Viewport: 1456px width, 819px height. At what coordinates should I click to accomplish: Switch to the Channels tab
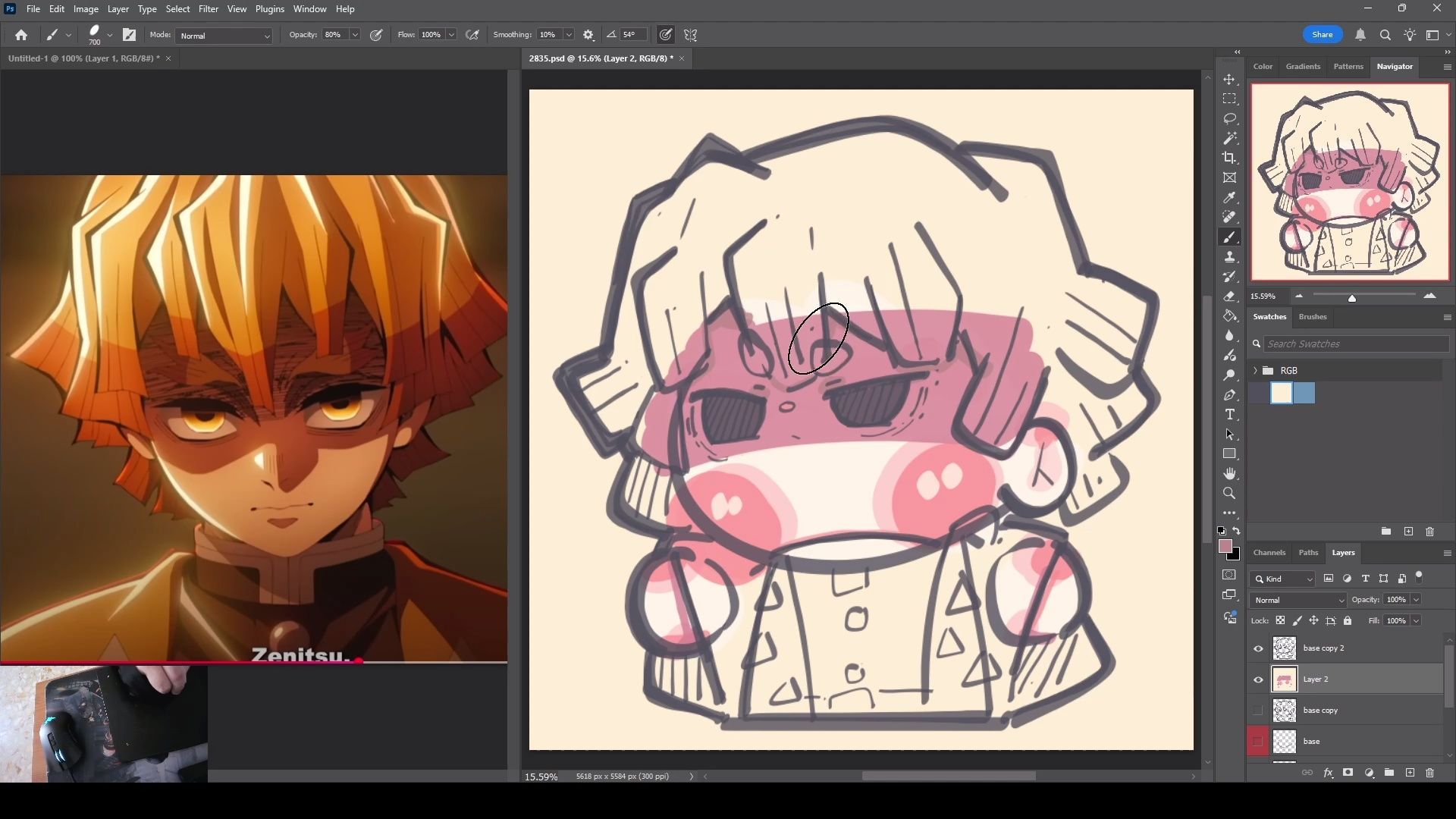[x=1269, y=553]
